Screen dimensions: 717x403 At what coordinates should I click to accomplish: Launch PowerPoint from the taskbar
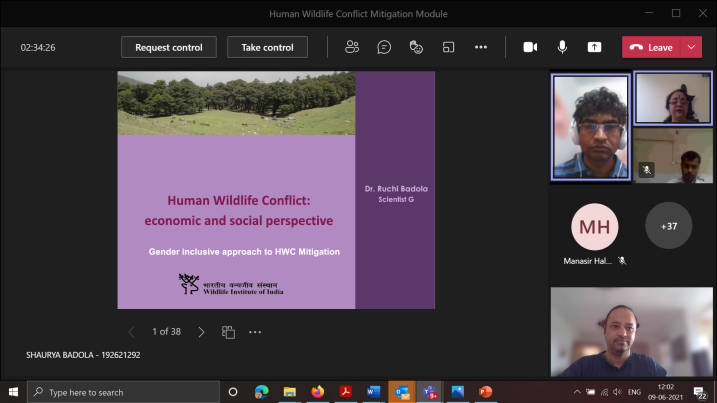coord(486,392)
